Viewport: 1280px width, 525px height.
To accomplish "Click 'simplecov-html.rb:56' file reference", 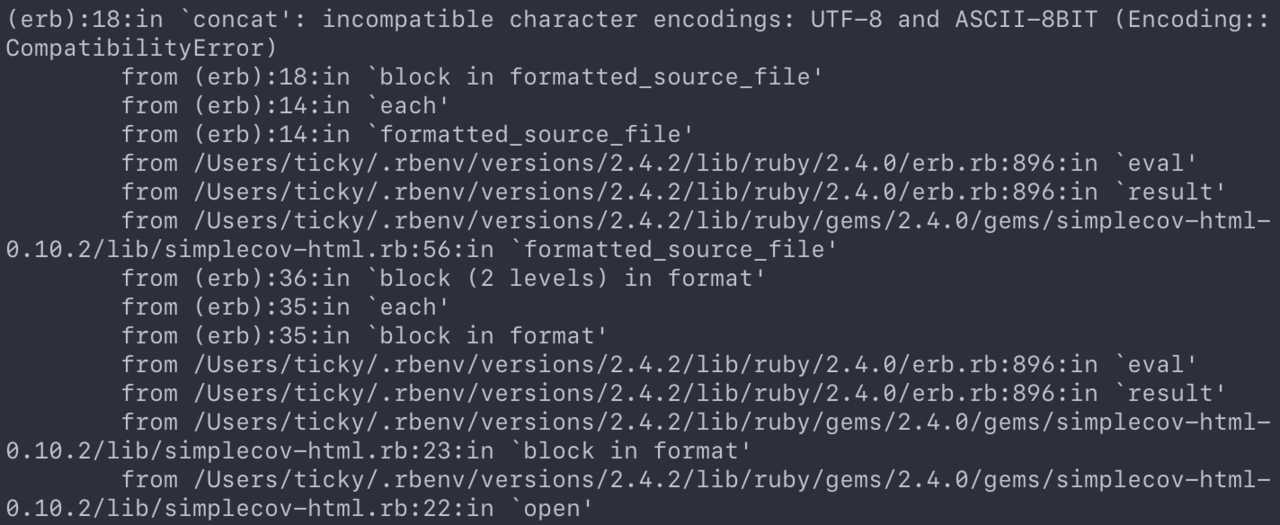I will point(302,248).
